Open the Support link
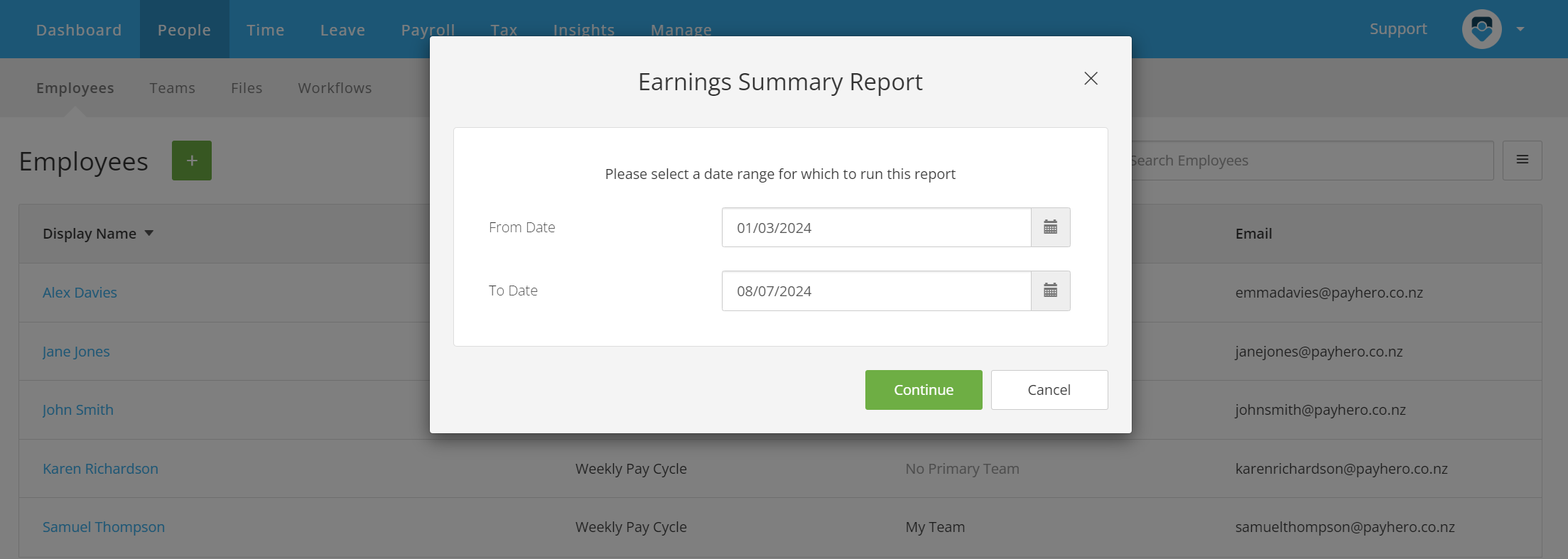This screenshot has width=1568, height=559. (x=1398, y=29)
